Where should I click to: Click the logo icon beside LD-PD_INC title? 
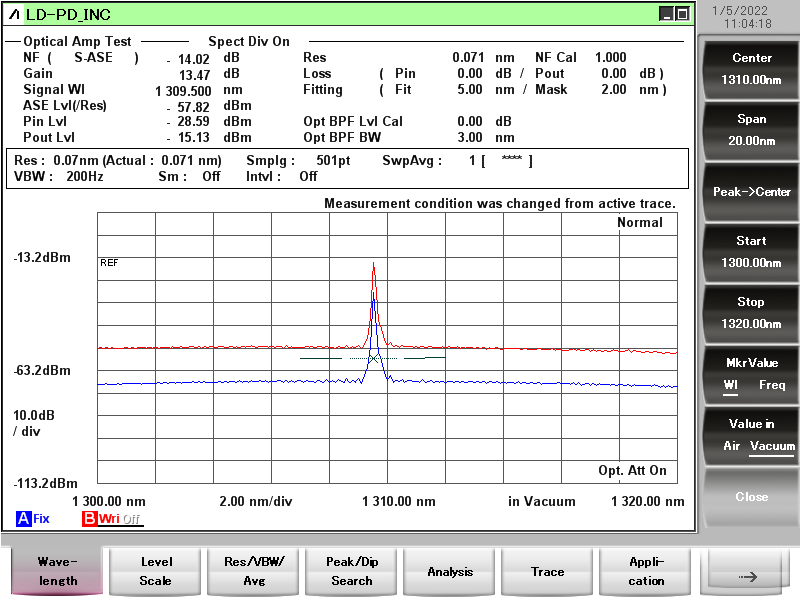coord(14,14)
